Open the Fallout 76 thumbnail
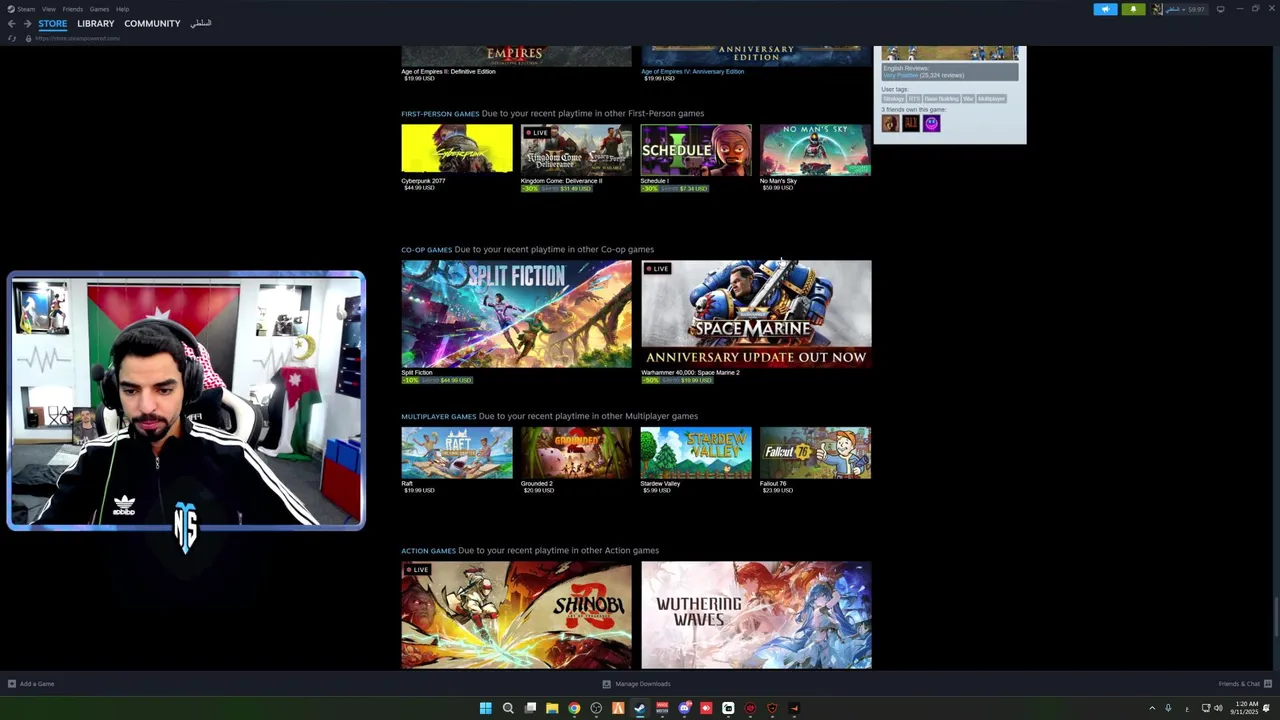 point(815,453)
